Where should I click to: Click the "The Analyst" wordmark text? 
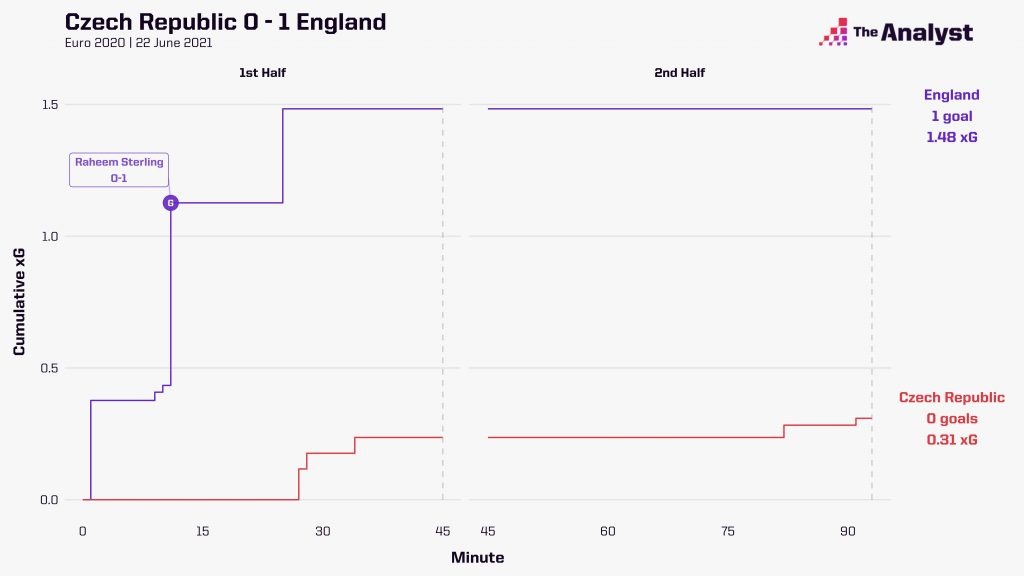click(x=912, y=33)
